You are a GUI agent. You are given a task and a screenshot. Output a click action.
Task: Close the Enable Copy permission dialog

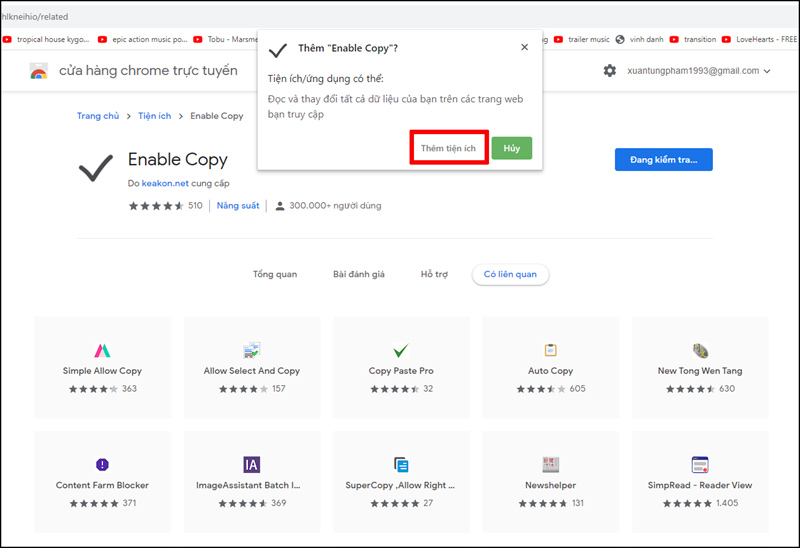(524, 47)
